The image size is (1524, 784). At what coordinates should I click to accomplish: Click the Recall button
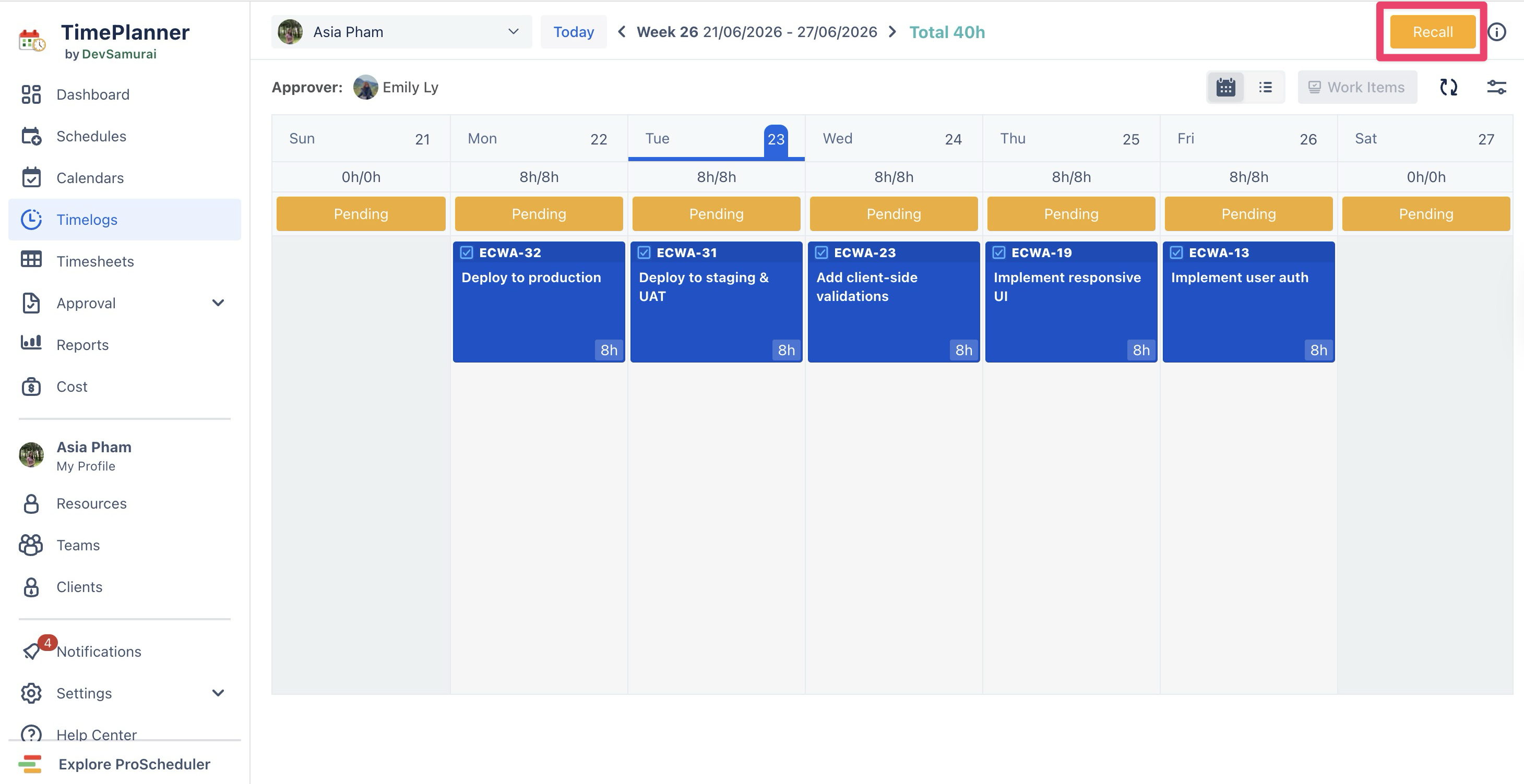1432,32
